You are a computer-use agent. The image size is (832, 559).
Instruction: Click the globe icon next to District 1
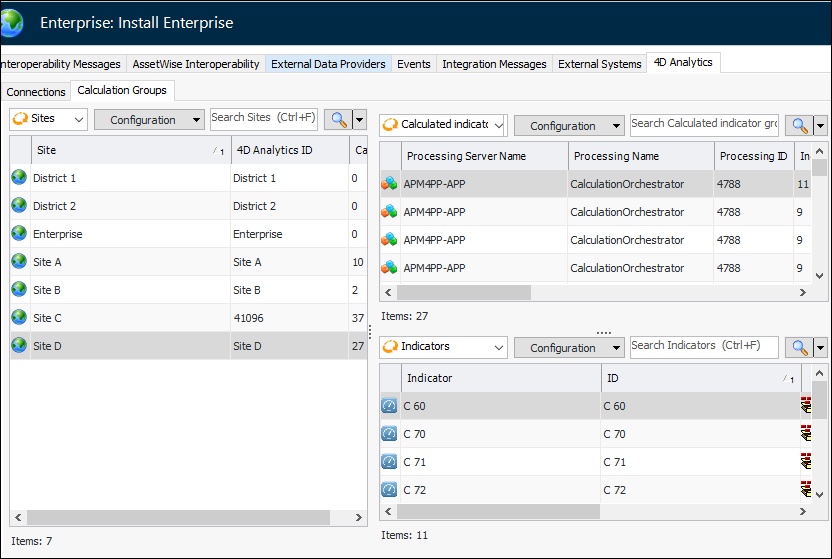tap(19, 178)
